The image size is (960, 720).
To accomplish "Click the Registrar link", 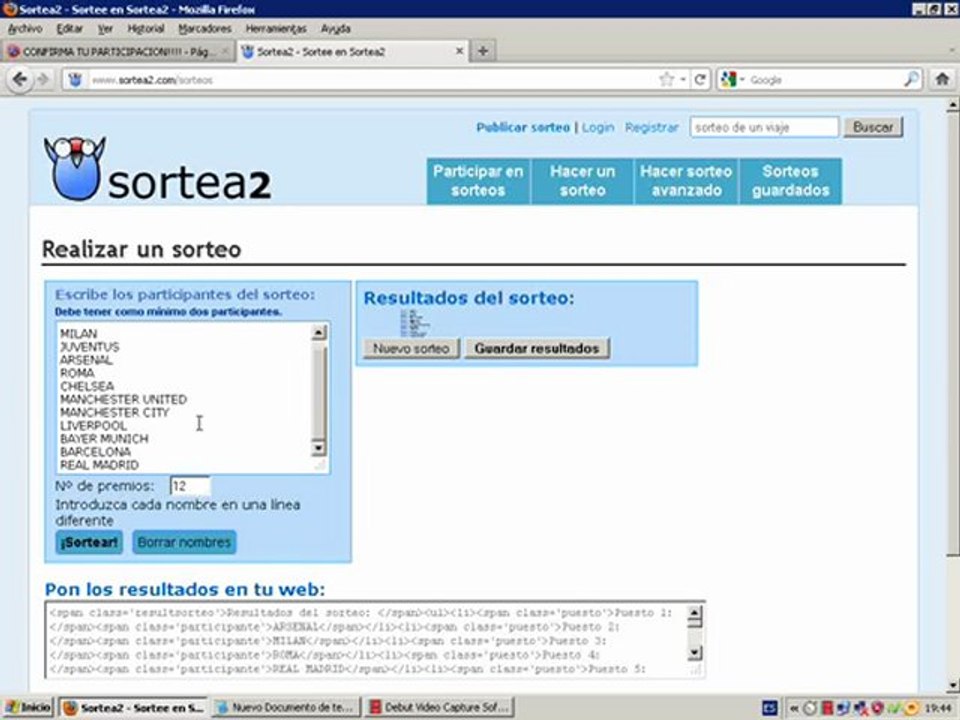I will (651, 127).
